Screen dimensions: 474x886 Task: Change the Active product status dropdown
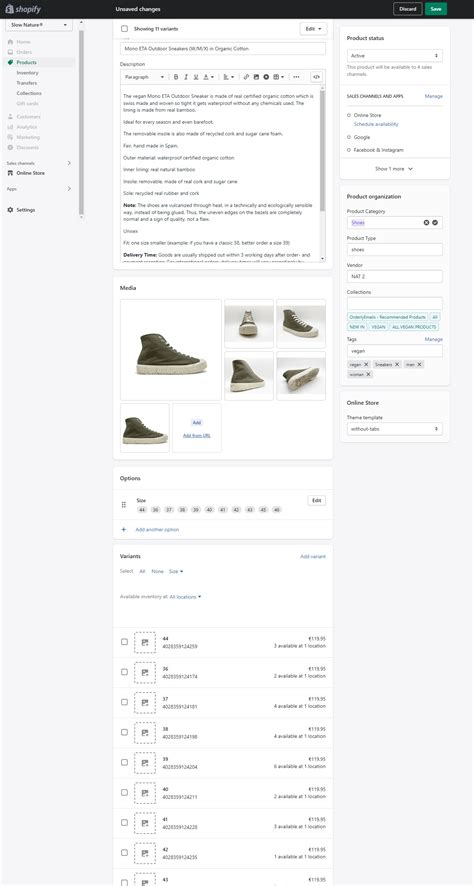tap(394, 56)
